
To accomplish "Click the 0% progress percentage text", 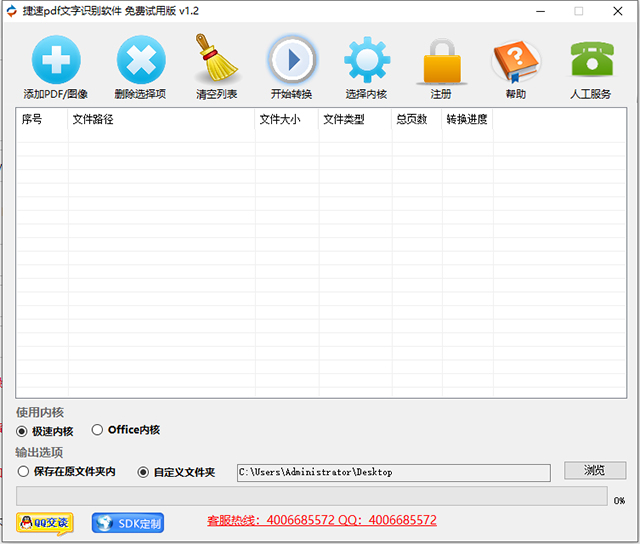I will (x=619, y=500).
